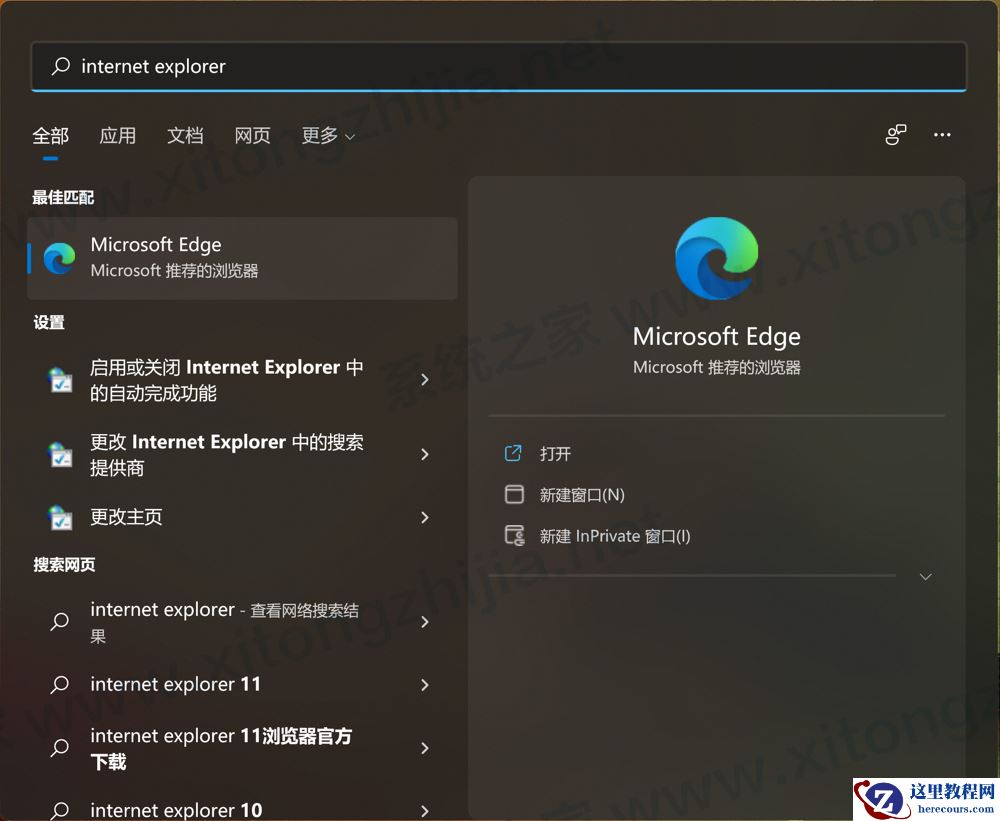Click the InPrivate window icon
Viewport: 1000px width, 821px height.
pyautogui.click(x=514, y=535)
